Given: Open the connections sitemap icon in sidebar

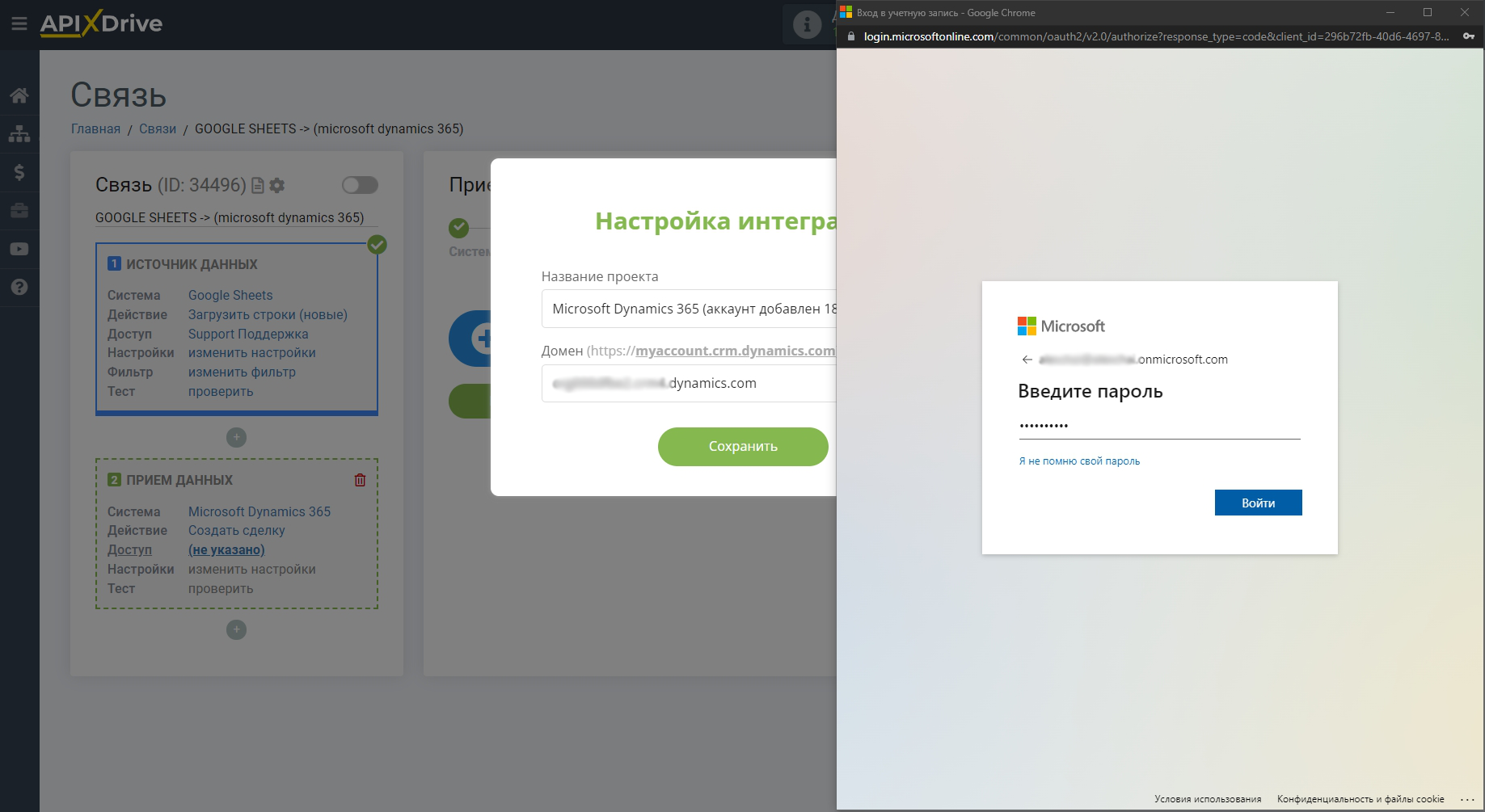Looking at the screenshot, I should pos(19,133).
